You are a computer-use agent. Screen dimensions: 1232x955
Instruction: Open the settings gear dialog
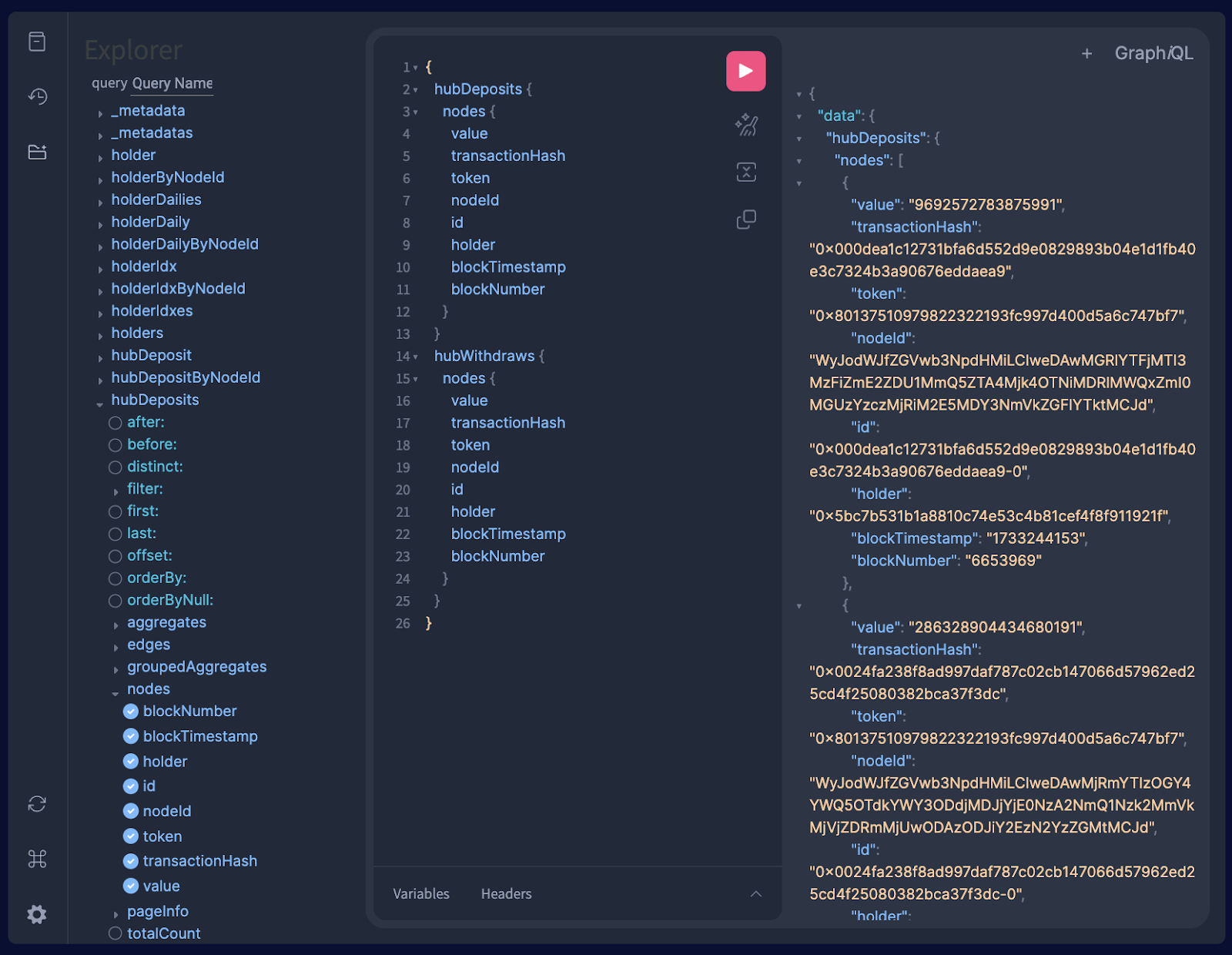tap(37, 914)
